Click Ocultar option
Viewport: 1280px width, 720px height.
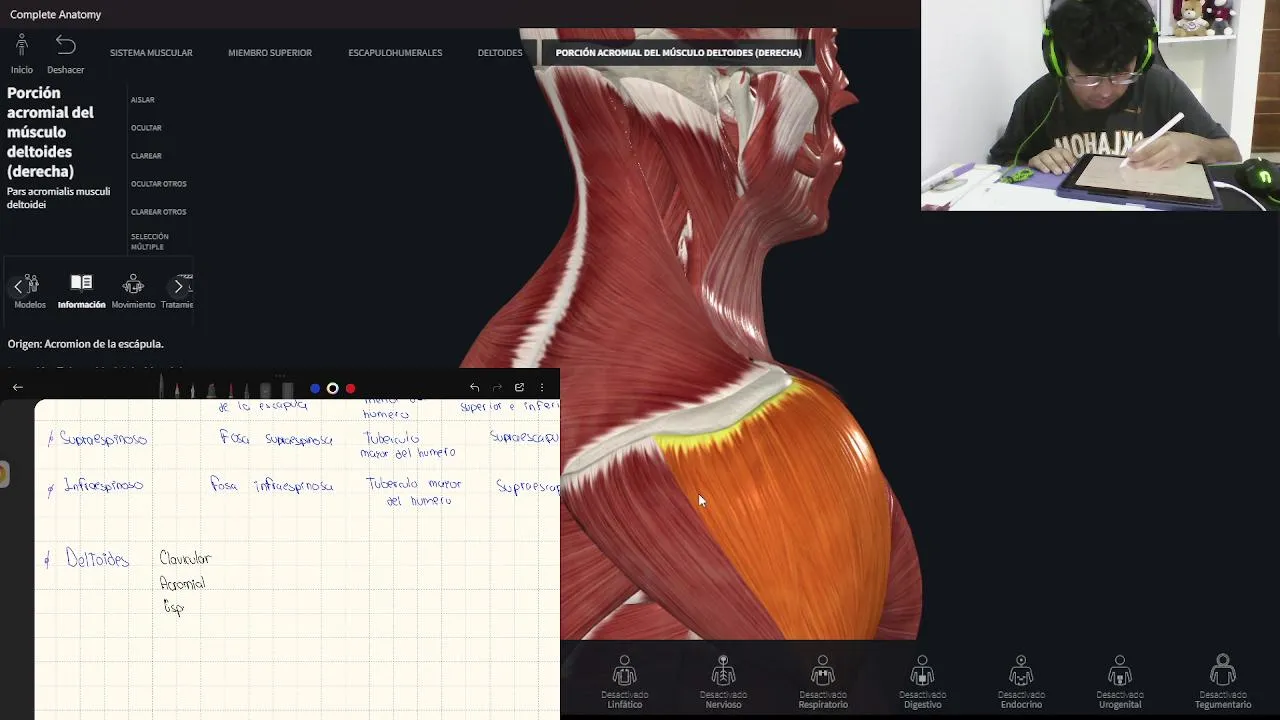click(x=146, y=128)
